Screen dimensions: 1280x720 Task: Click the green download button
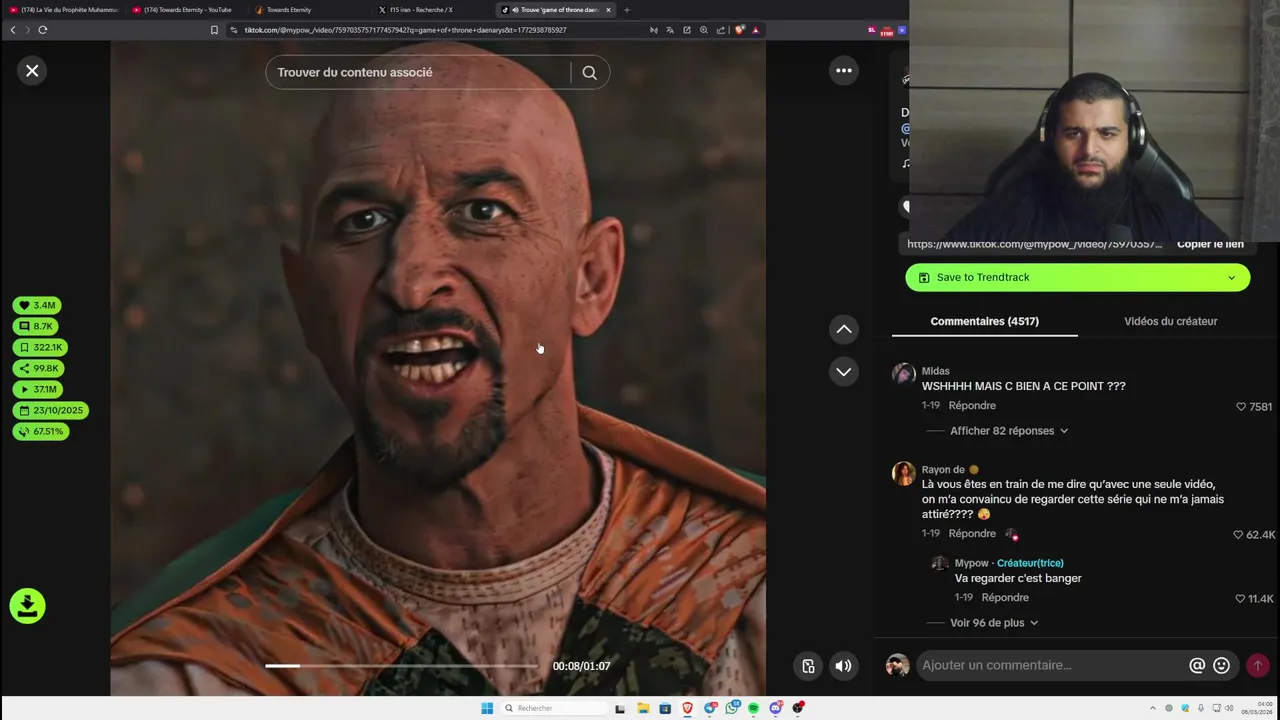(x=27, y=605)
